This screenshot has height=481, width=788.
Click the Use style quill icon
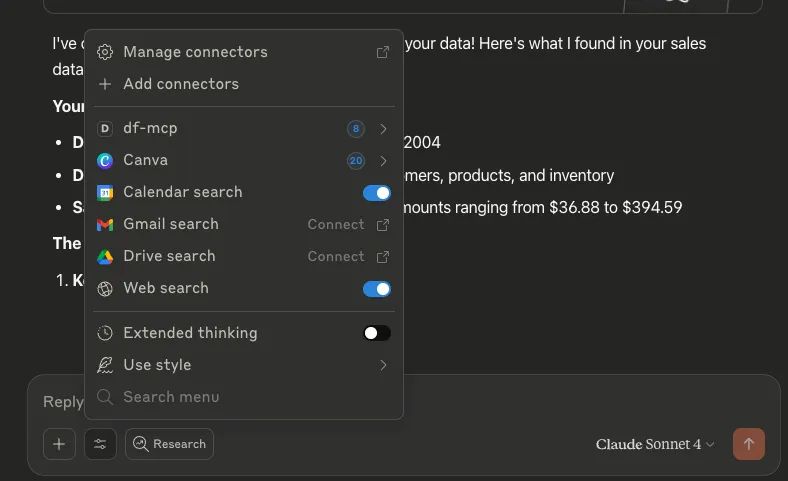coord(105,365)
